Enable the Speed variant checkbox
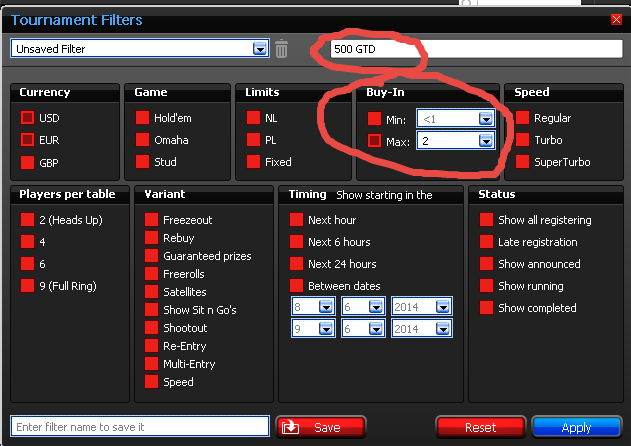 [151, 382]
